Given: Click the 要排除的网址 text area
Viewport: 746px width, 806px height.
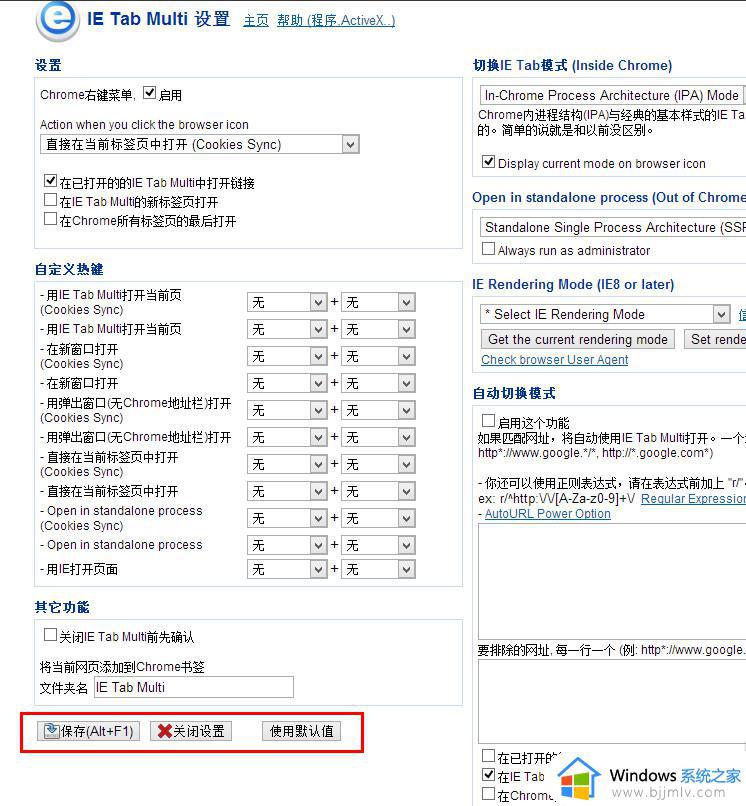Looking at the screenshot, I should coord(612,701).
